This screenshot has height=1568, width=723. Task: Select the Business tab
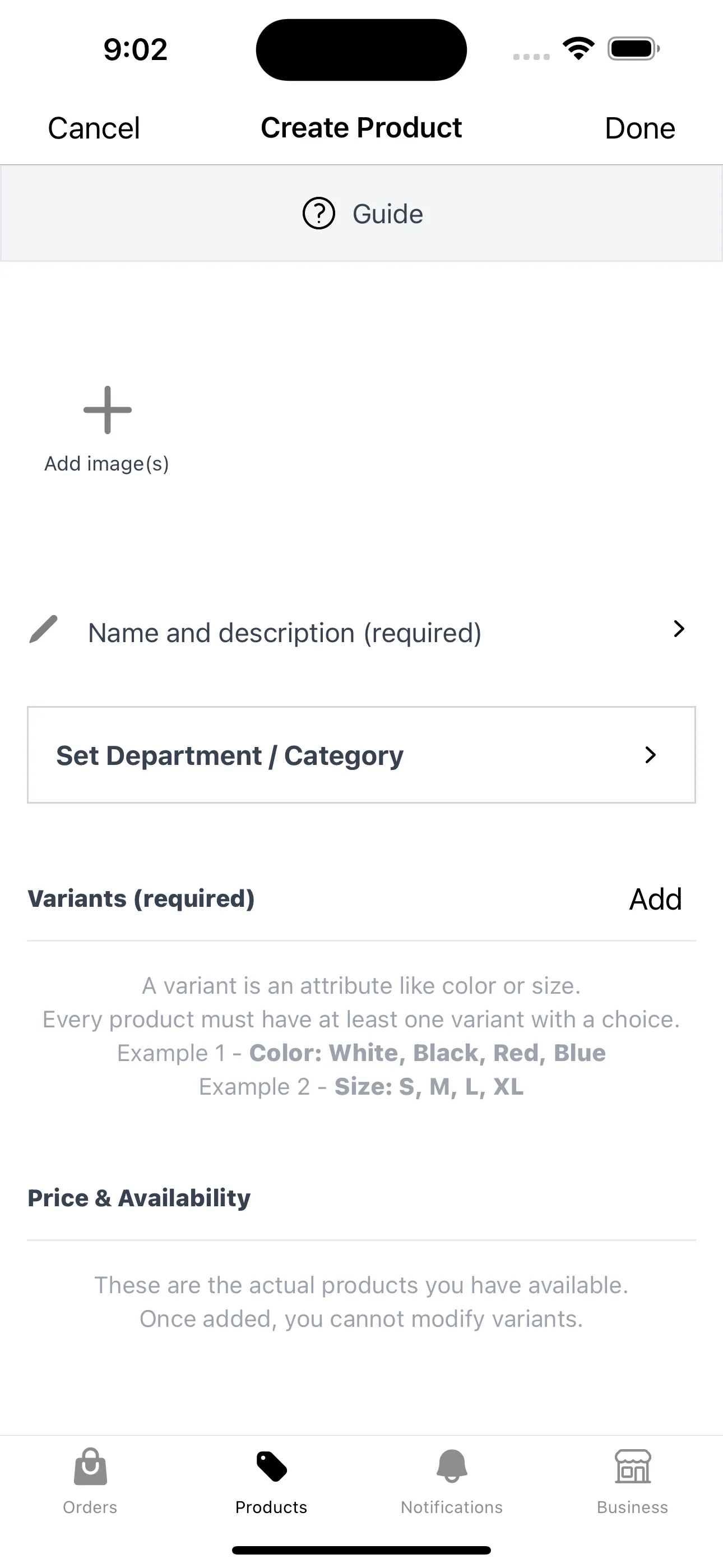click(x=632, y=1485)
